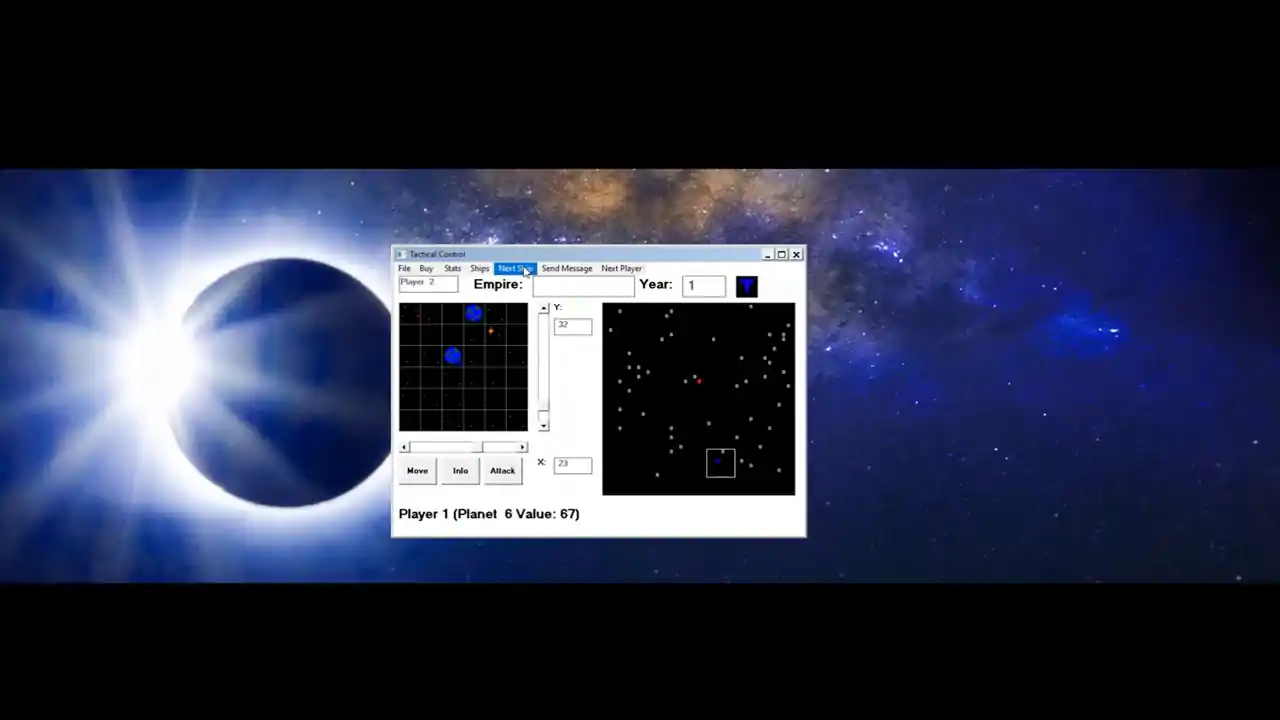Open the Buy menu

426,268
